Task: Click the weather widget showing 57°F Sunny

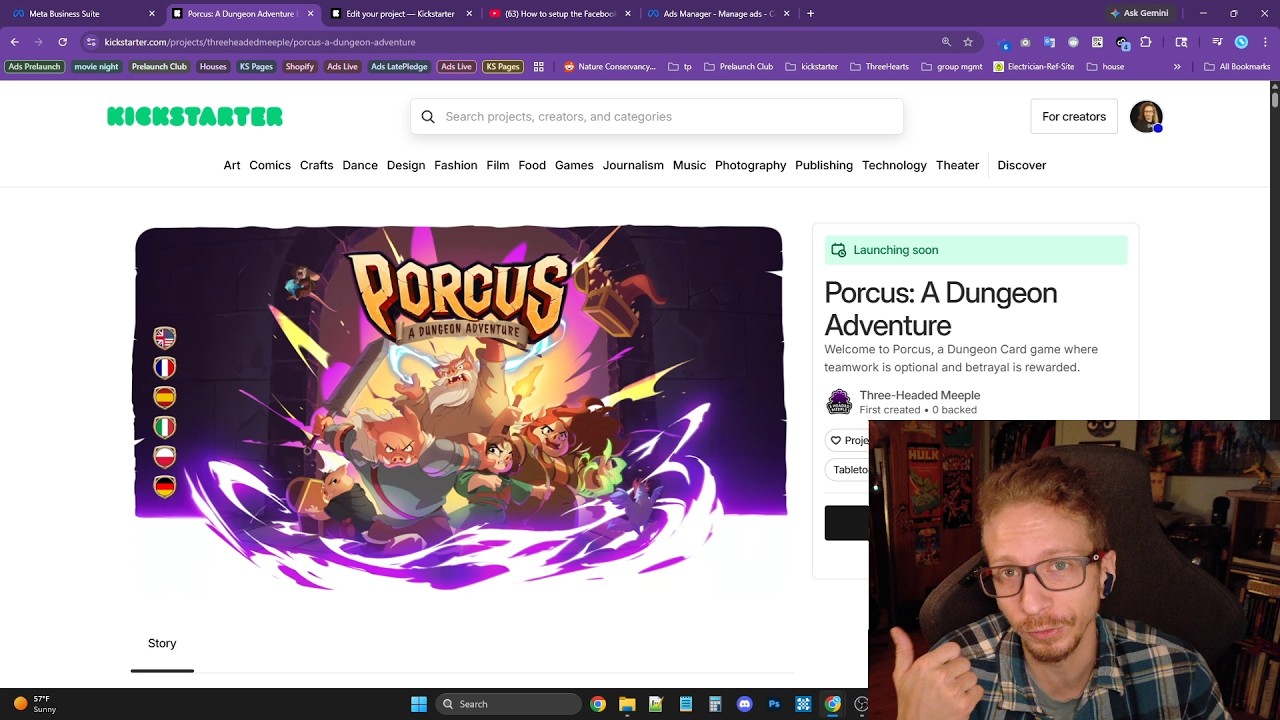Action: click(34, 704)
